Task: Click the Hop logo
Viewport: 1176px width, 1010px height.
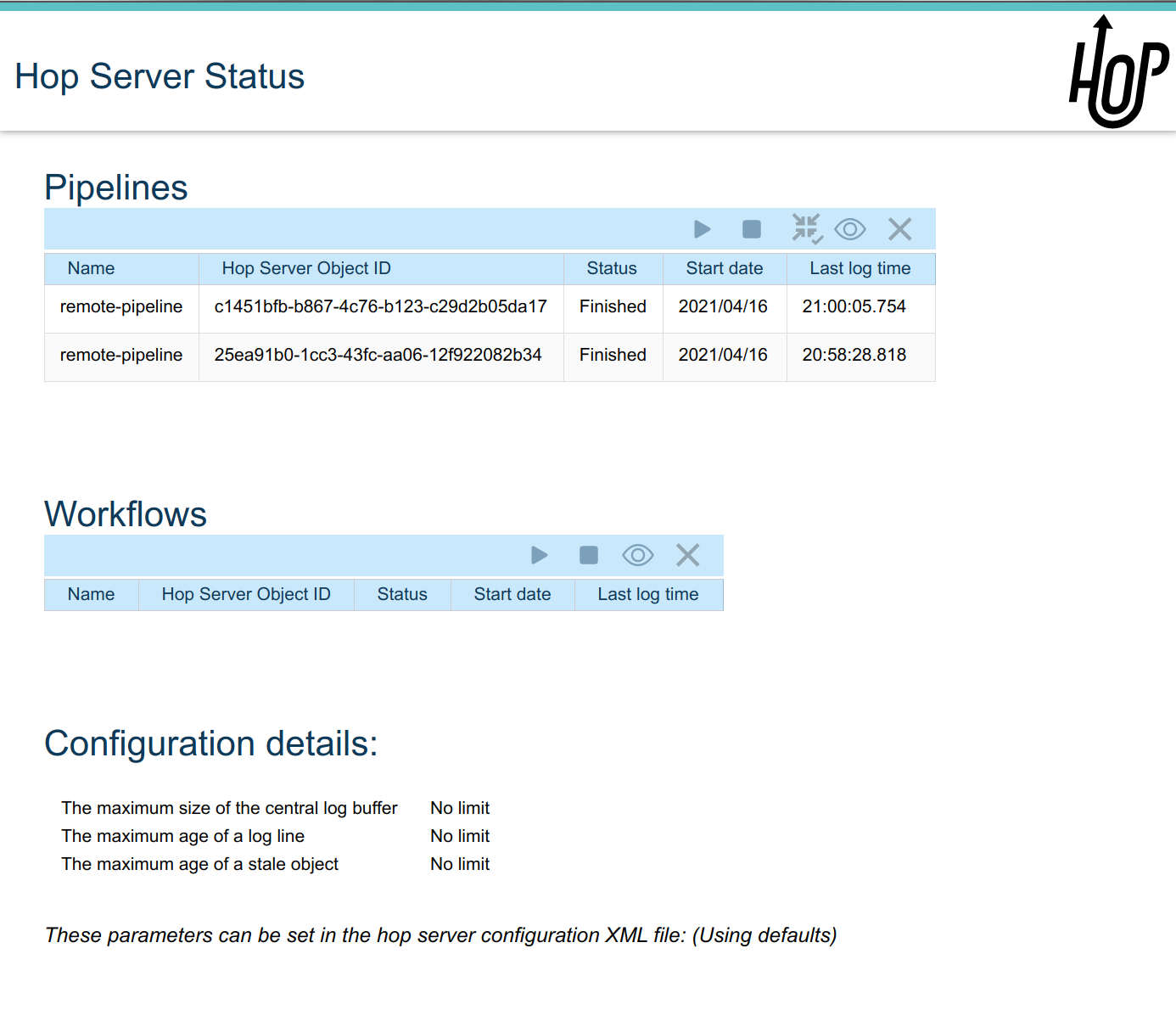Action: pyautogui.click(x=1117, y=73)
